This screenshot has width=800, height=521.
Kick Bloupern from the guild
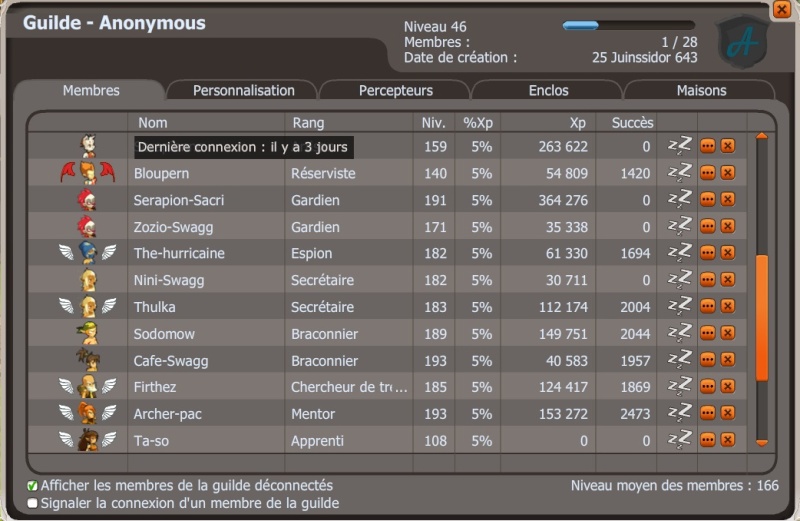tap(728, 172)
